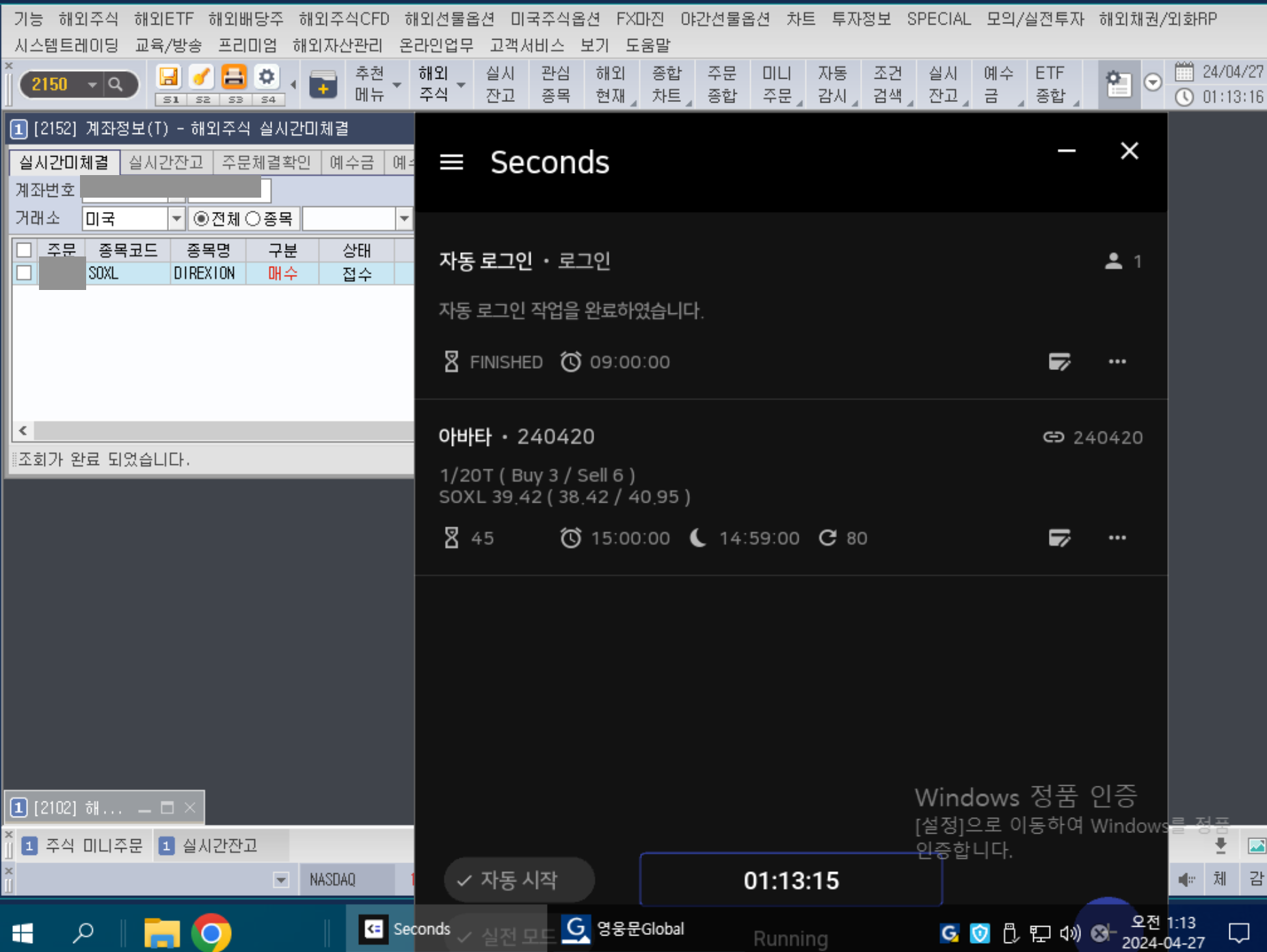Click the link icon 240420 on 아바타 card
The height and width of the screenshot is (952, 1267).
coord(1054,437)
